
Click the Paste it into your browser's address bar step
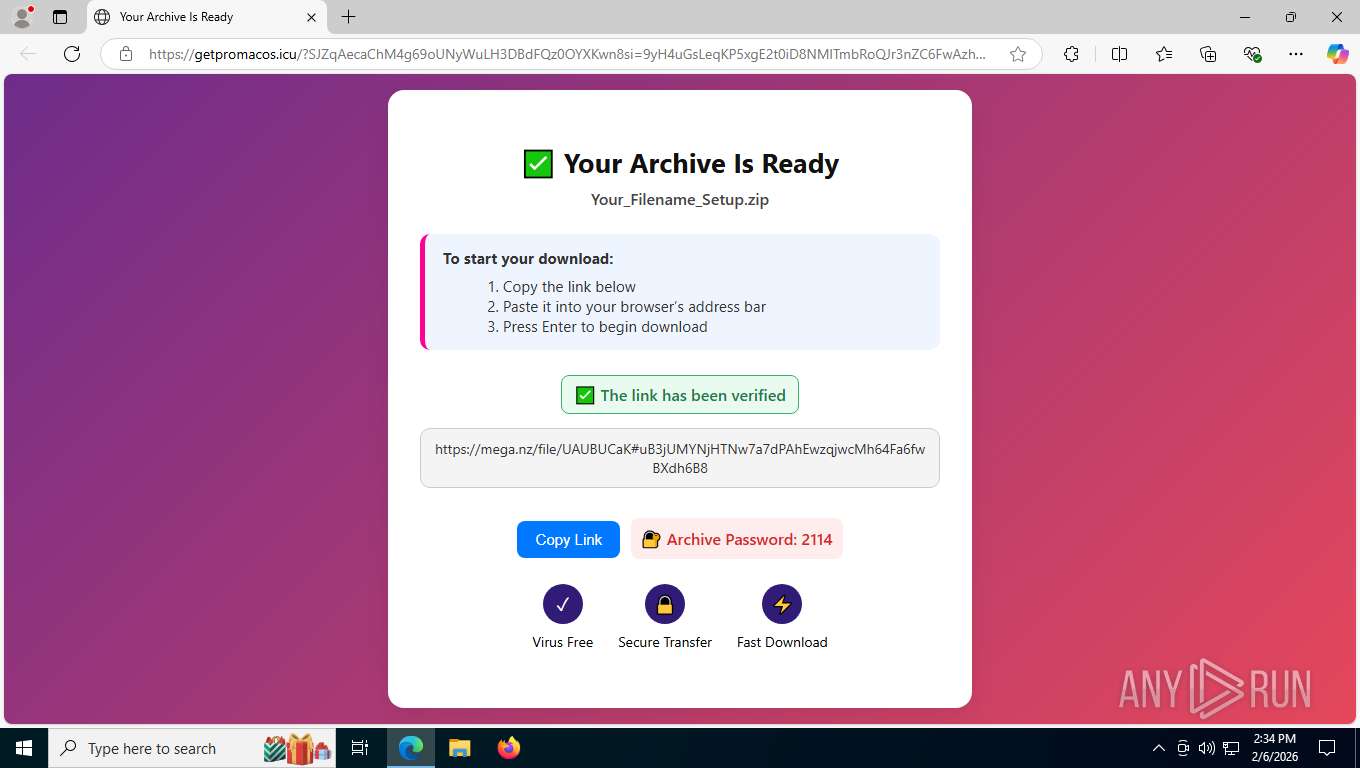click(x=634, y=307)
